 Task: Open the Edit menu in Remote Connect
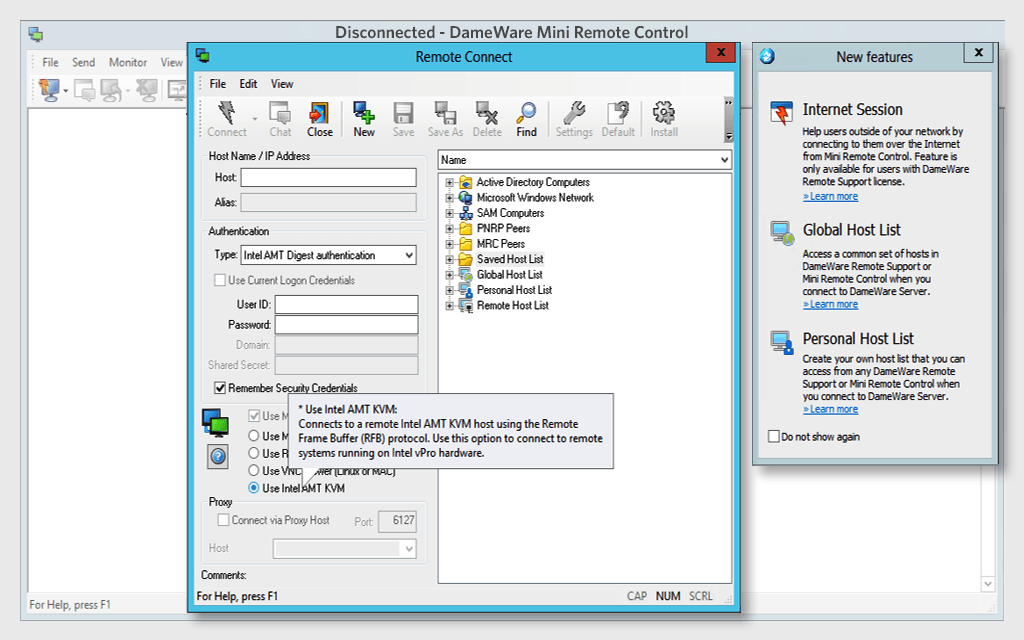pos(247,84)
